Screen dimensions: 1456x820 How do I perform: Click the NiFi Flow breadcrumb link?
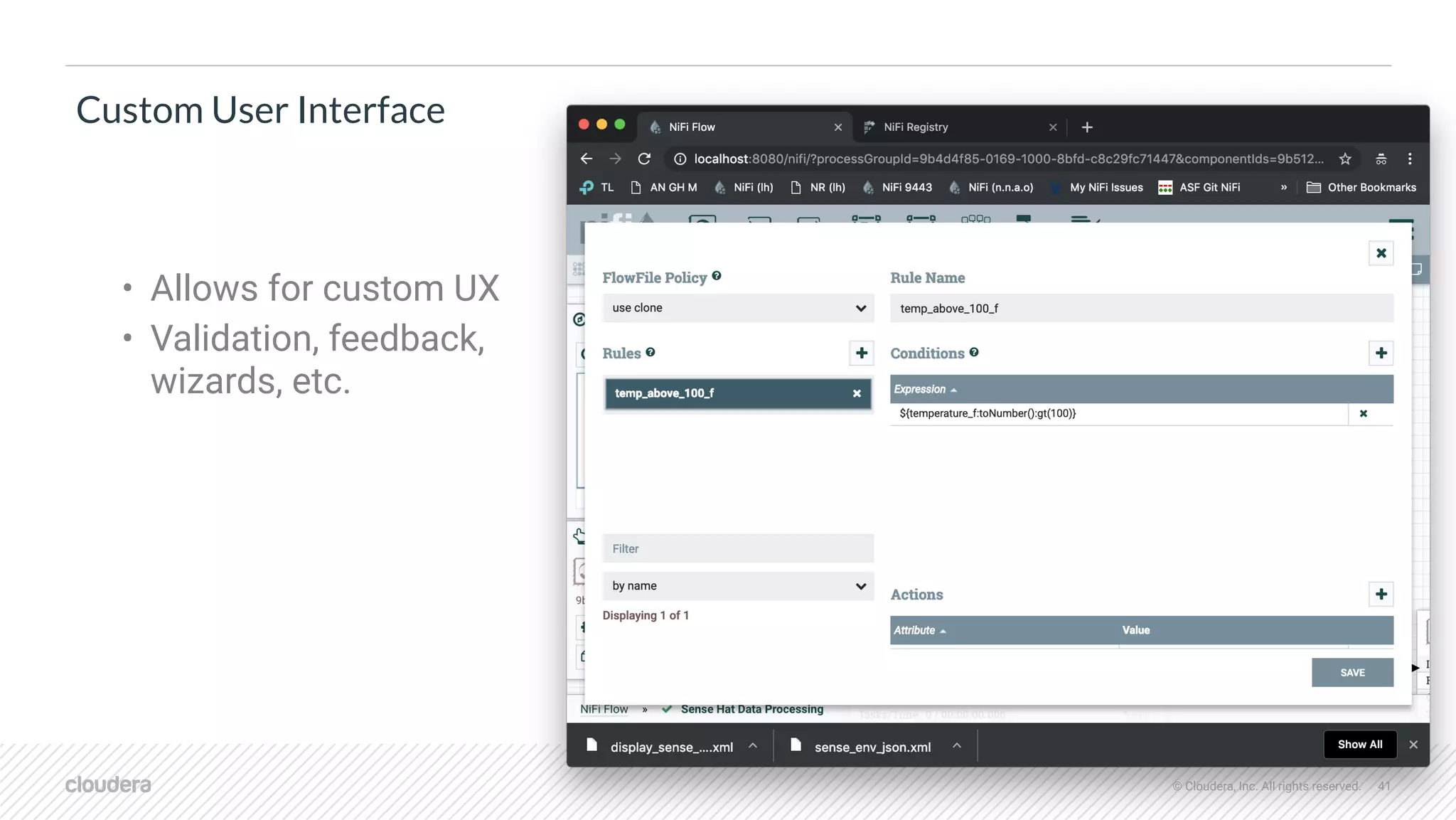coord(604,709)
